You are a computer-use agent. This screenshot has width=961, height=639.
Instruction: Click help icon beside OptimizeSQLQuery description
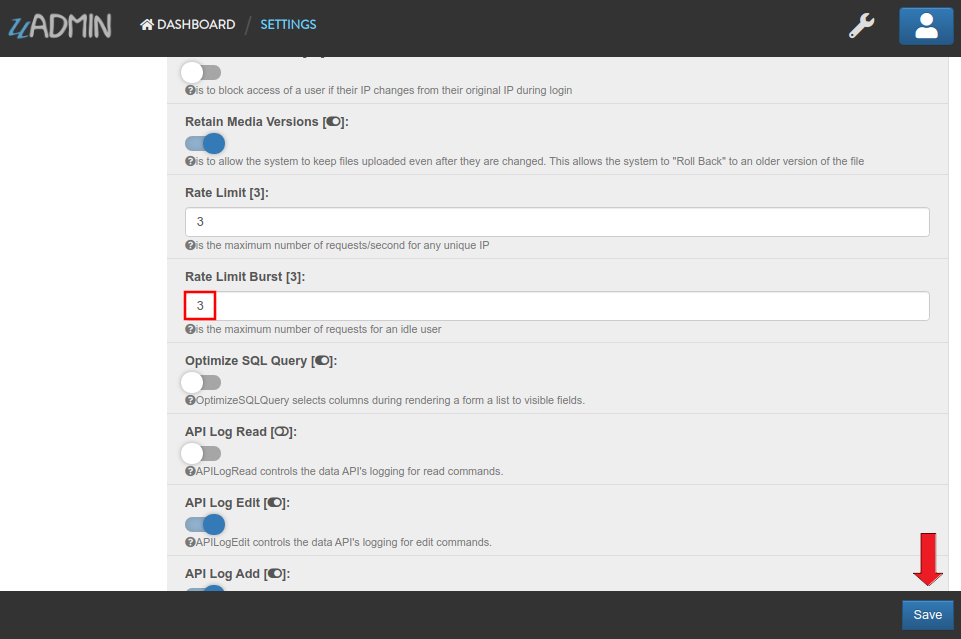[190, 400]
